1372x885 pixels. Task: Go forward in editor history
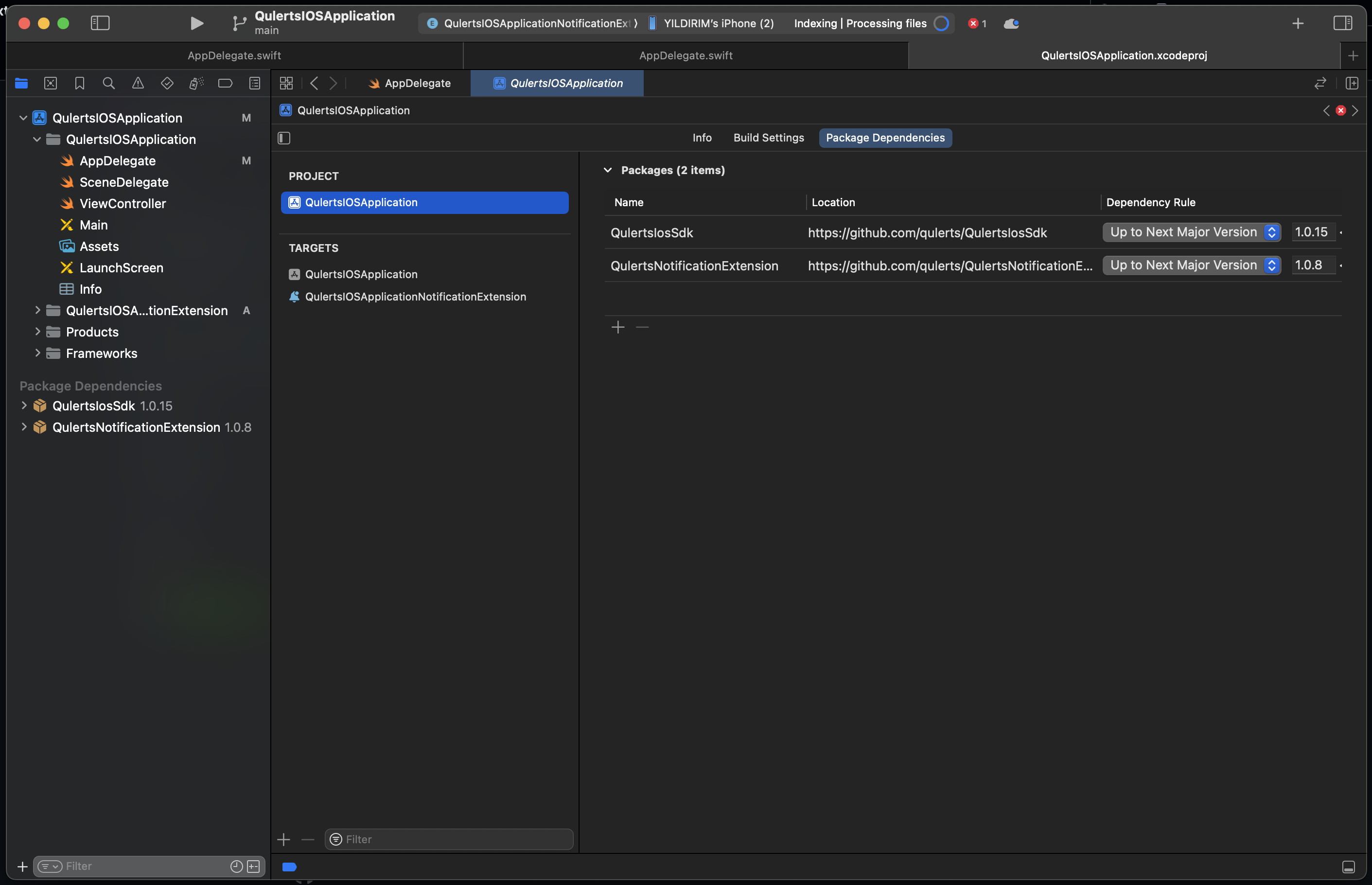[333, 83]
